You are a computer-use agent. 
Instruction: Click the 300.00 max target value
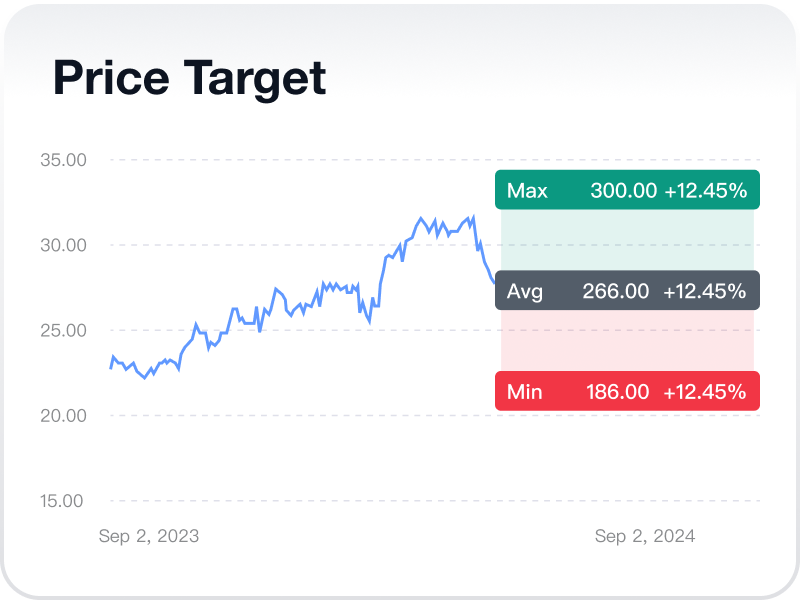[623, 190]
